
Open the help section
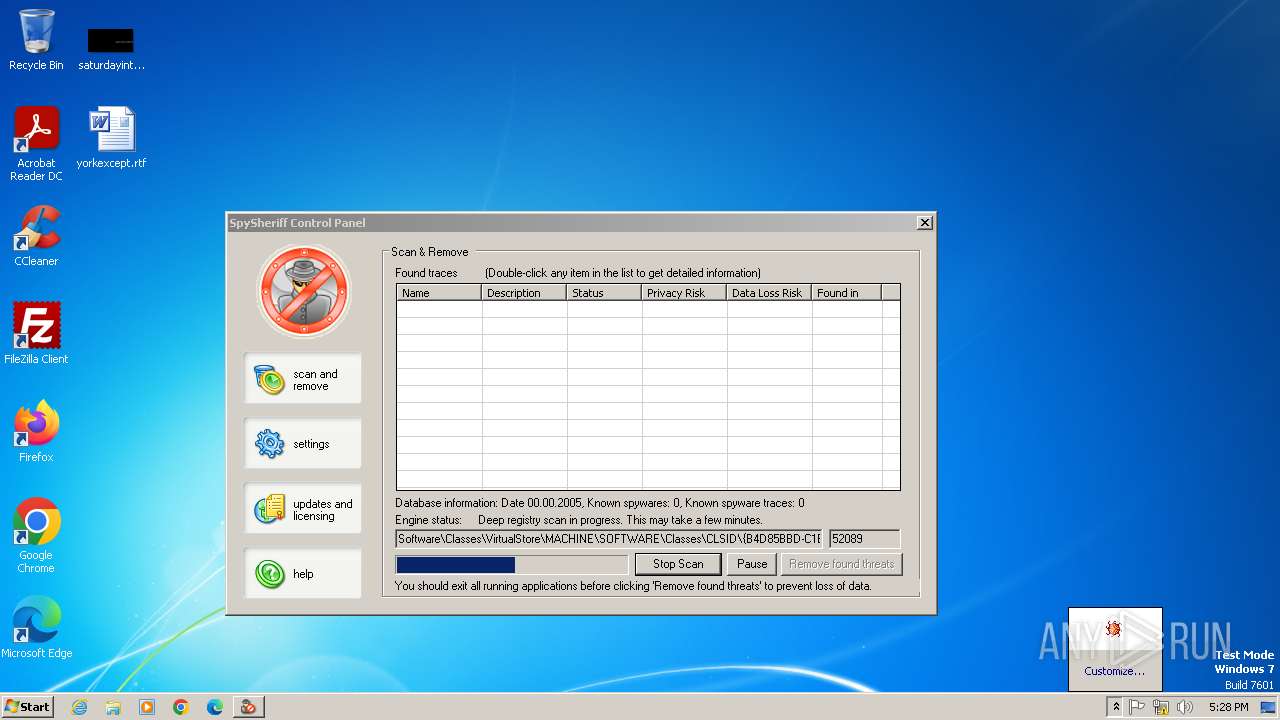coord(303,574)
